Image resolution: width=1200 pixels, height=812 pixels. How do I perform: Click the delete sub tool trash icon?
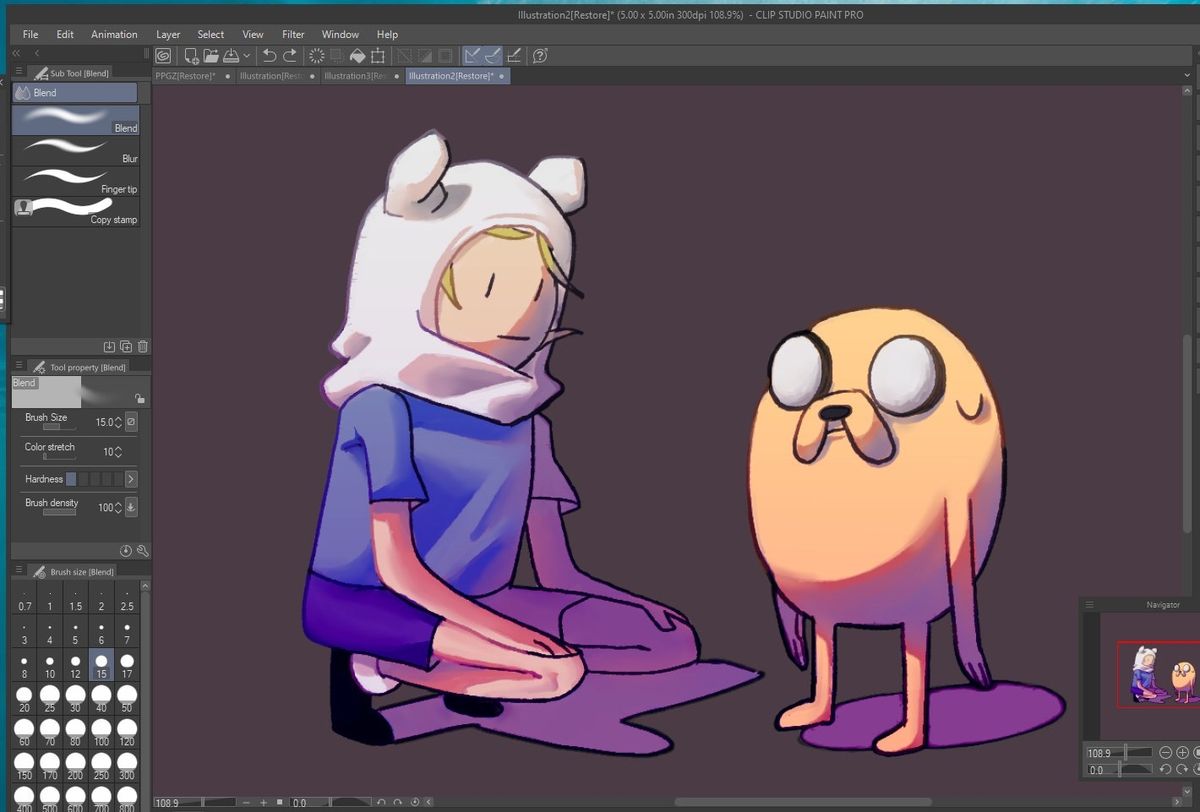point(143,346)
